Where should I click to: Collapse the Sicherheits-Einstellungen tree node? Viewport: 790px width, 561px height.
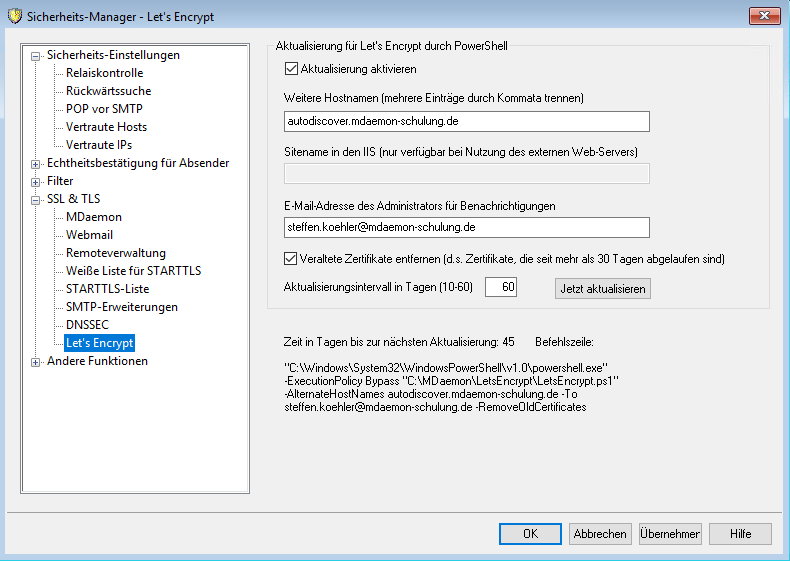click(x=37, y=56)
